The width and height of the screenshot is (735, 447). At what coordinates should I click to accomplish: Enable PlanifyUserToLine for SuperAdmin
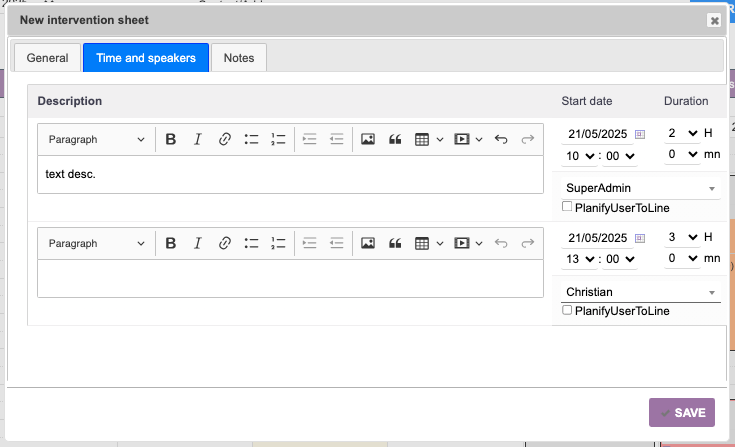[567, 207]
